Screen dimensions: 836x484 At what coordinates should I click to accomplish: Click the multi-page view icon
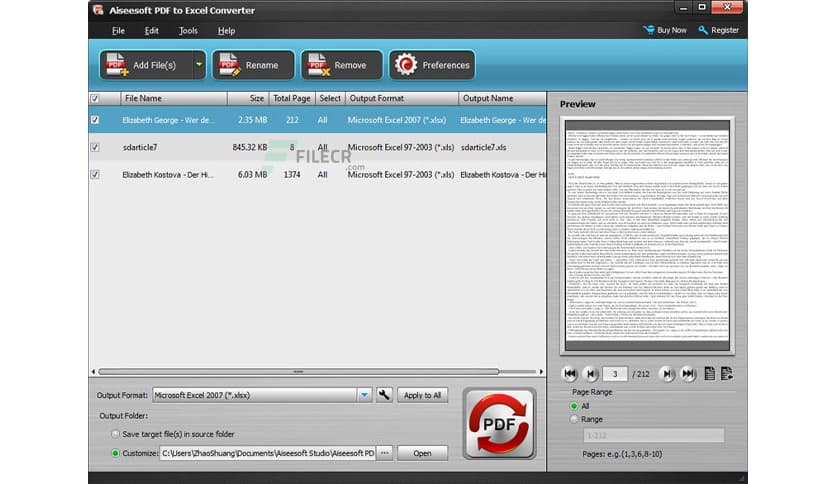point(727,374)
